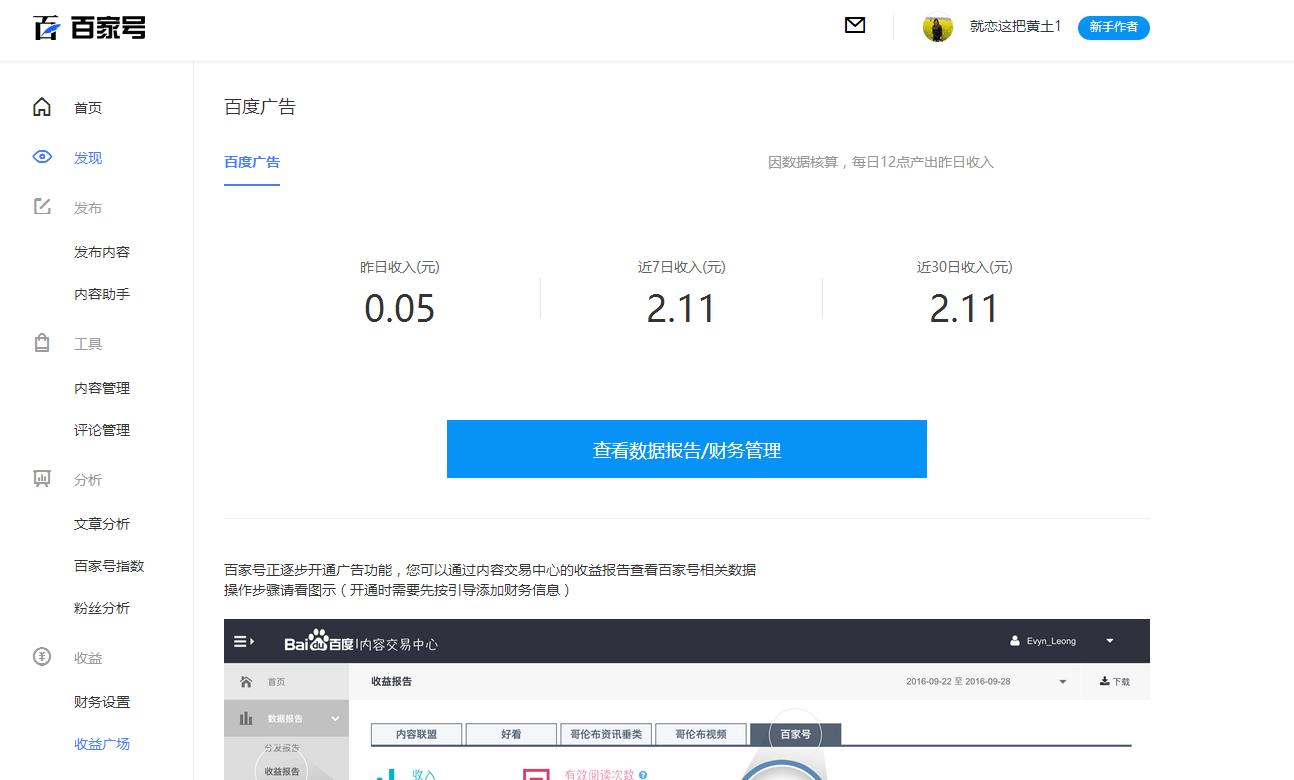The width and height of the screenshot is (1294, 780).
Task: Click the 查看数据报告/财务管理 blue button
Action: 686,449
